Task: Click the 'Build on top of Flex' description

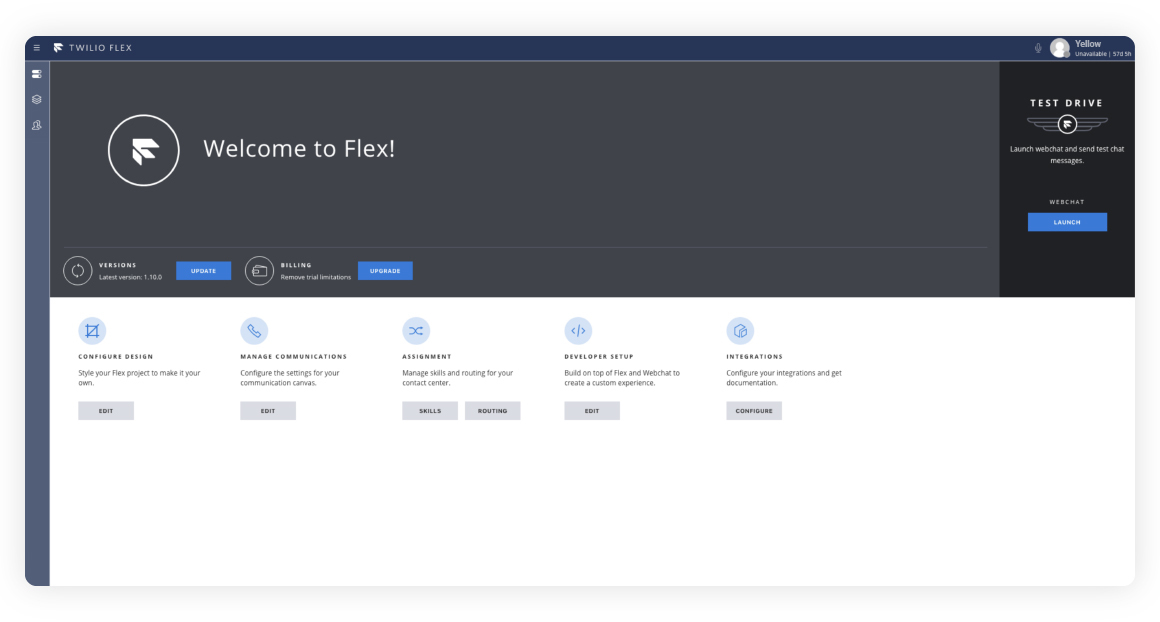Action: tap(622, 378)
